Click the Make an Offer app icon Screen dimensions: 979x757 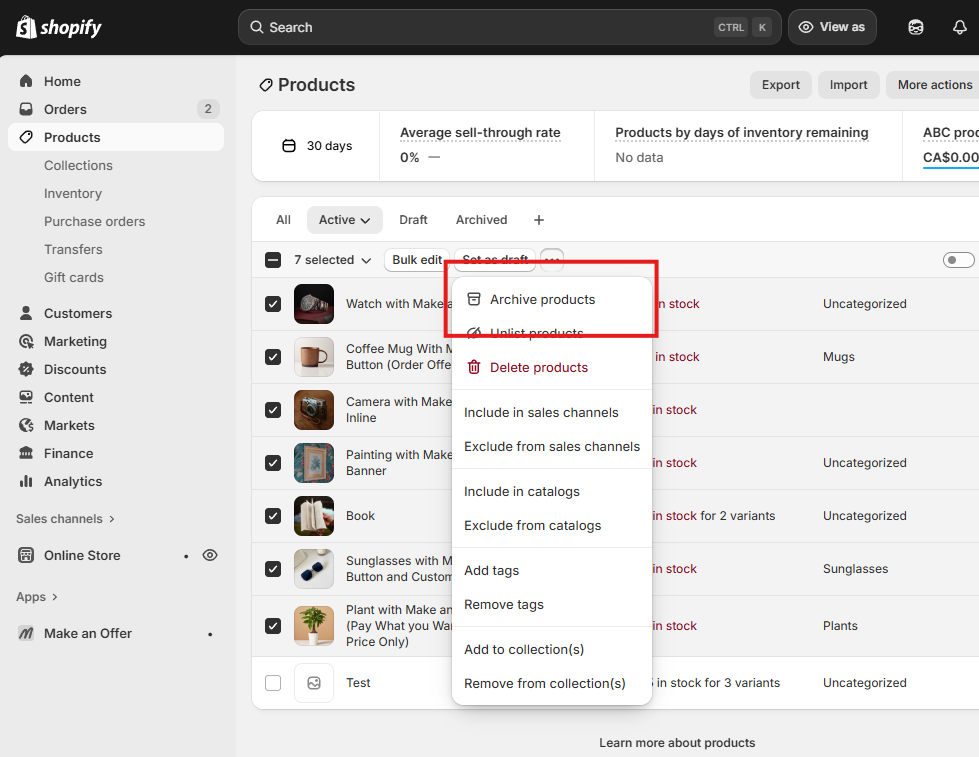coord(26,633)
